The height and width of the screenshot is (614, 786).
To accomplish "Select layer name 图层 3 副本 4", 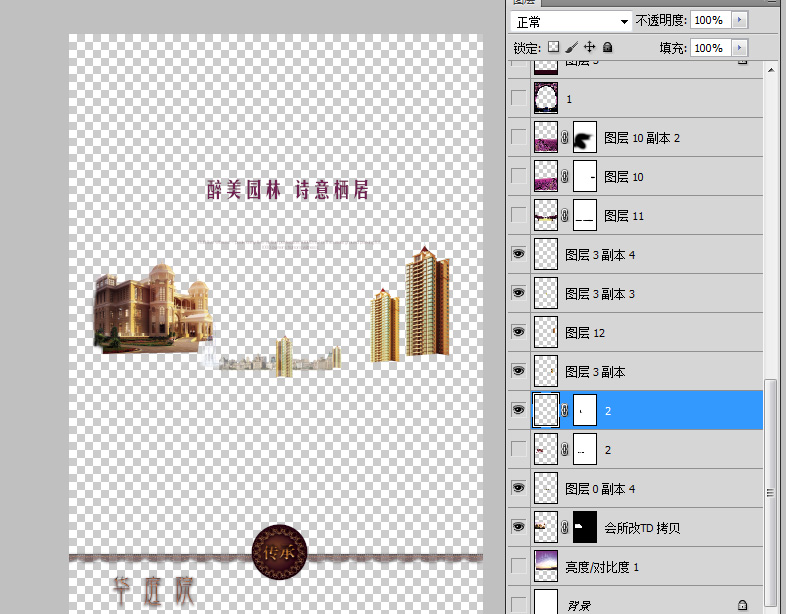I will [x=600, y=255].
